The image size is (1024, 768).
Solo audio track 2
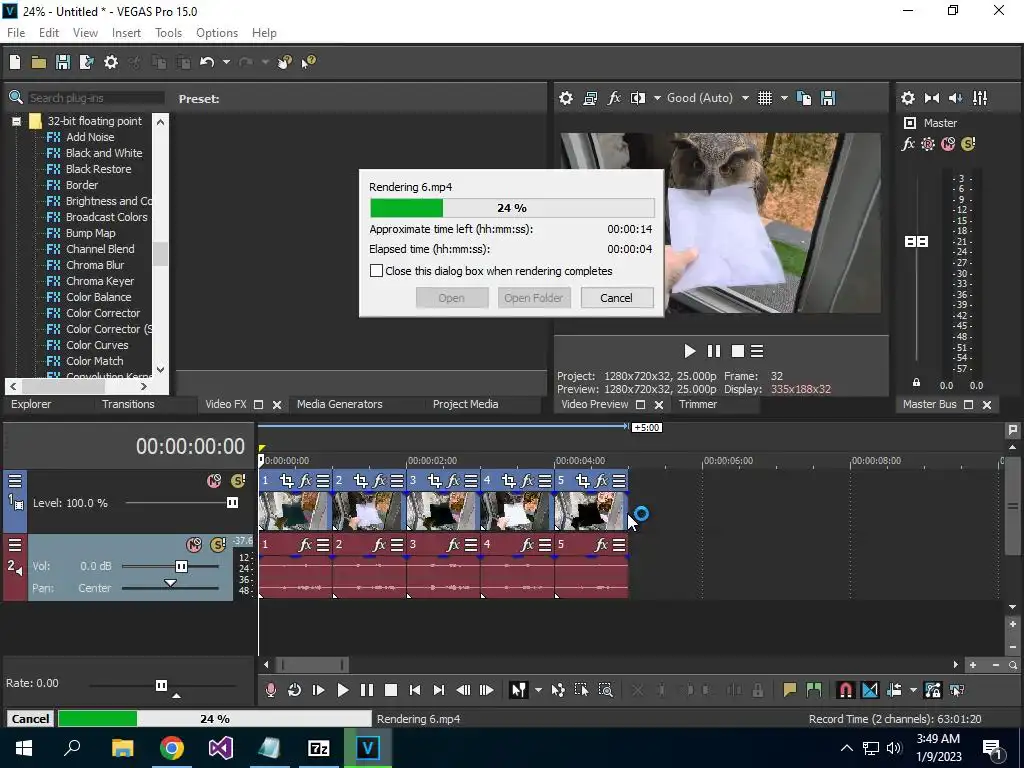[217, 545]
